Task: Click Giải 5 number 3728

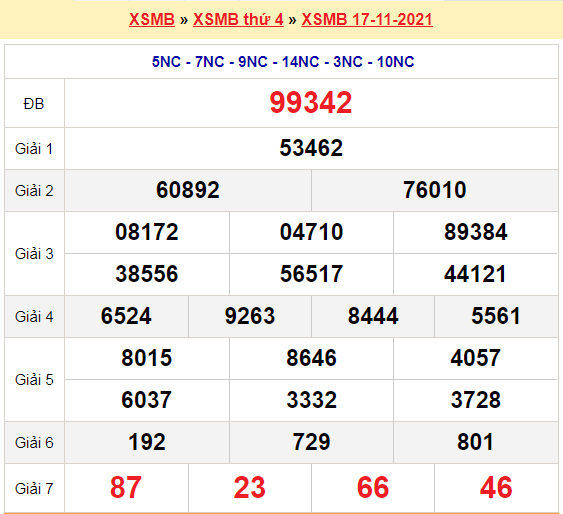Action: (475, 400)
